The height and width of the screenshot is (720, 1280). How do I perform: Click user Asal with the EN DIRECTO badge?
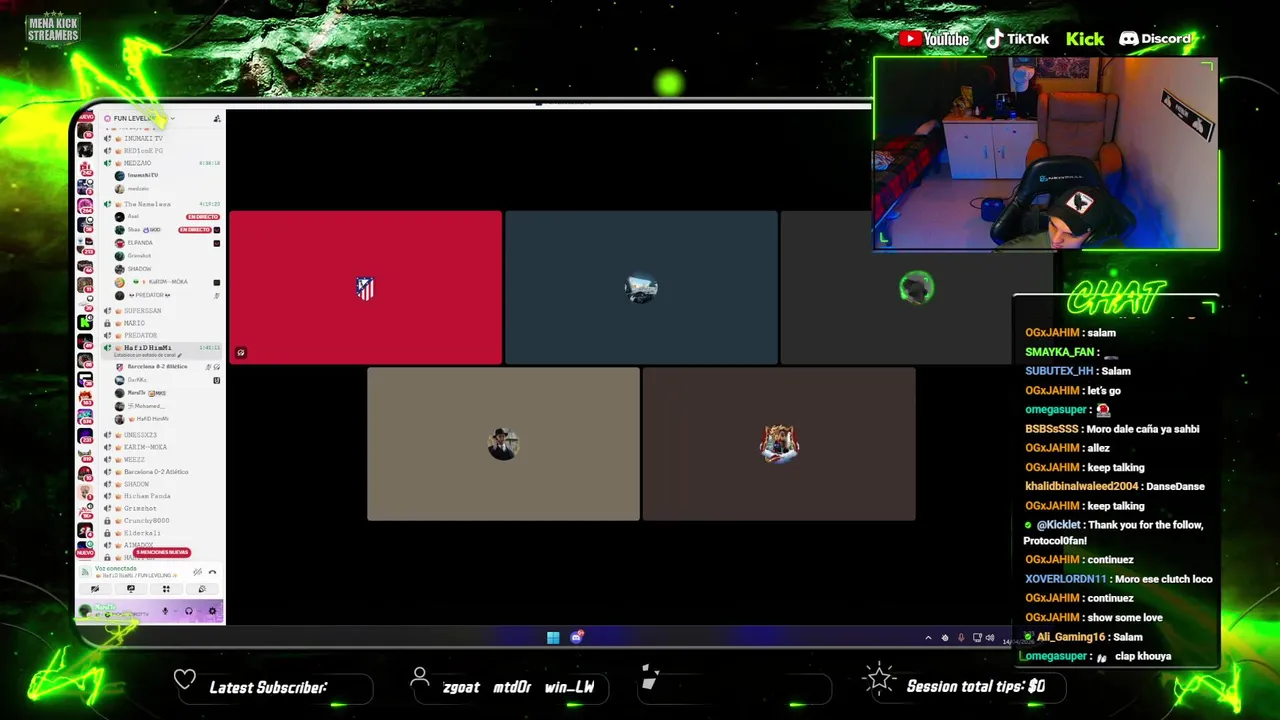tap(133, 216)
